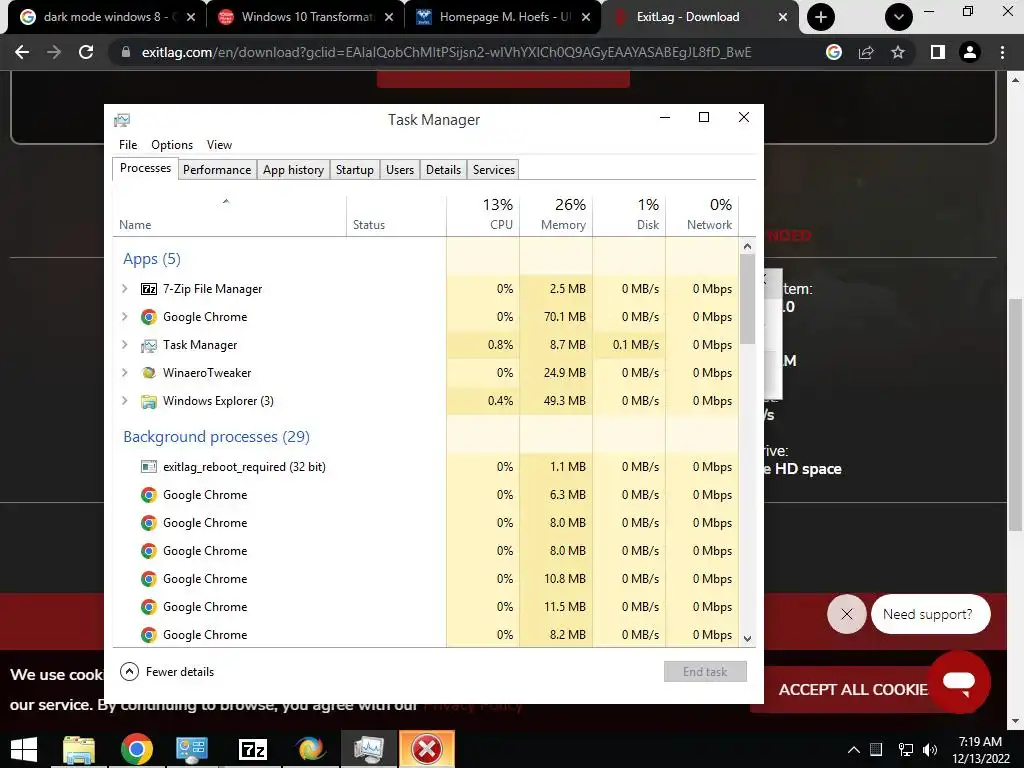Open the Windows Start button
This screenshot has width=1024, height=768.
point(24,750)
